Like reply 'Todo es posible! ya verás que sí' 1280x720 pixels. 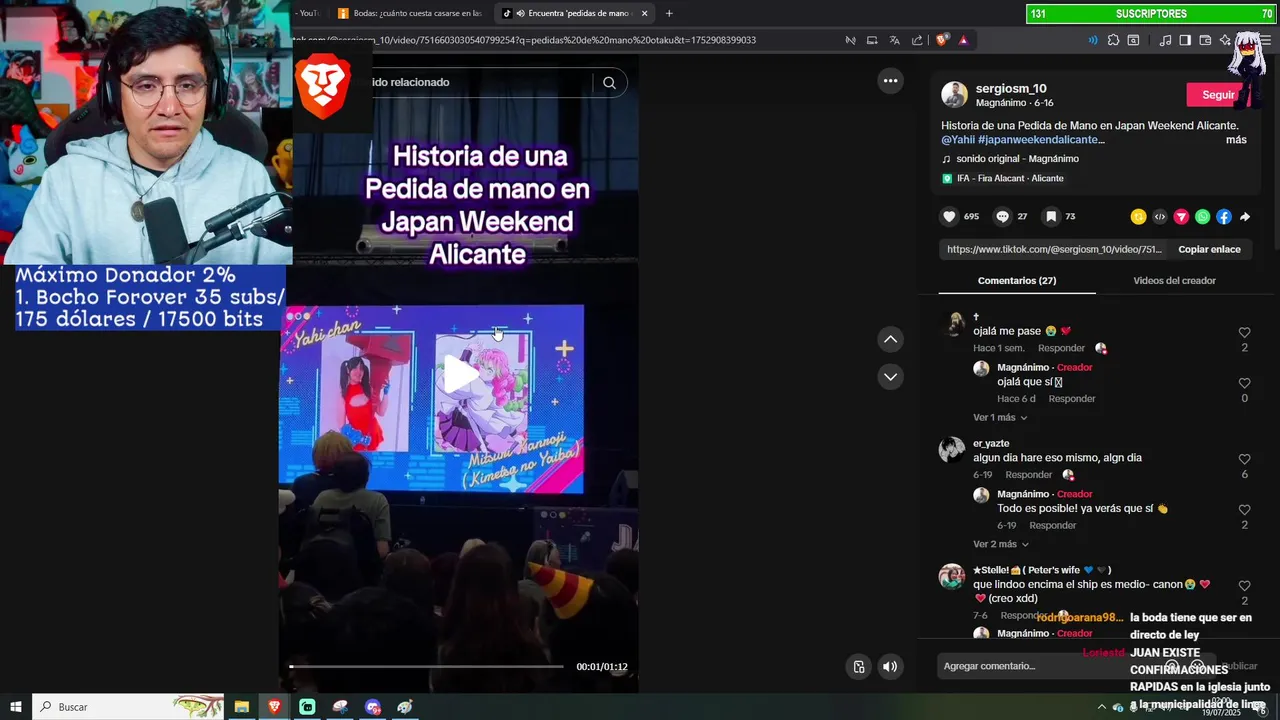[x=1244, y=510]
